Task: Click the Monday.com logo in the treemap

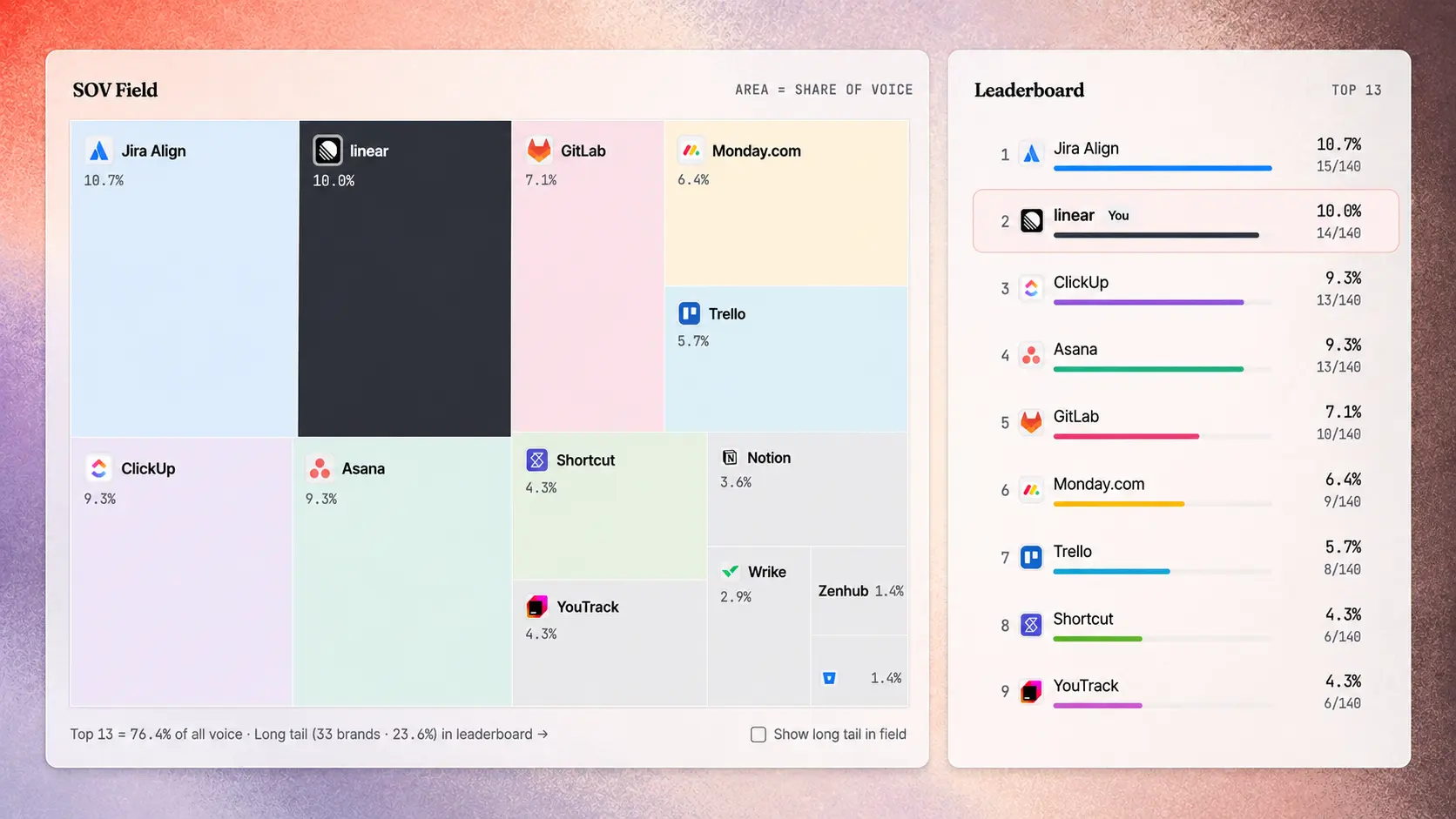Action: pos(691,151)
